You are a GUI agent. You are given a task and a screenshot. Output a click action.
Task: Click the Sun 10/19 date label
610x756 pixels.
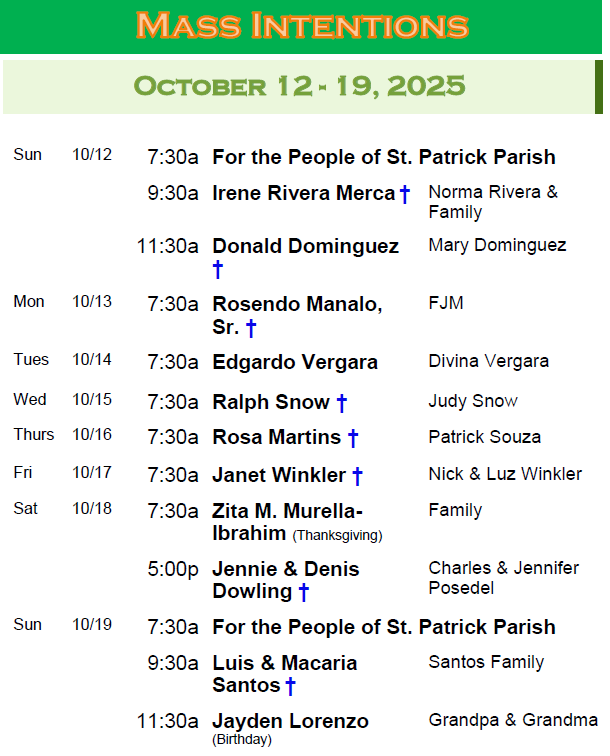coord(62,625)
